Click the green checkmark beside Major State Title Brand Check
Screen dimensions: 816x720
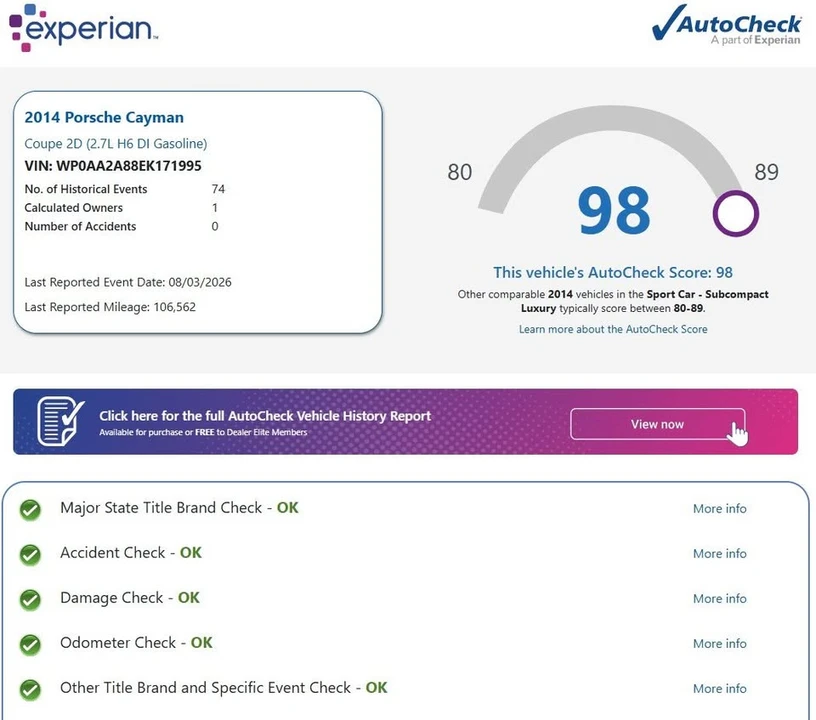pyautogui.click(x=30, y=509)
